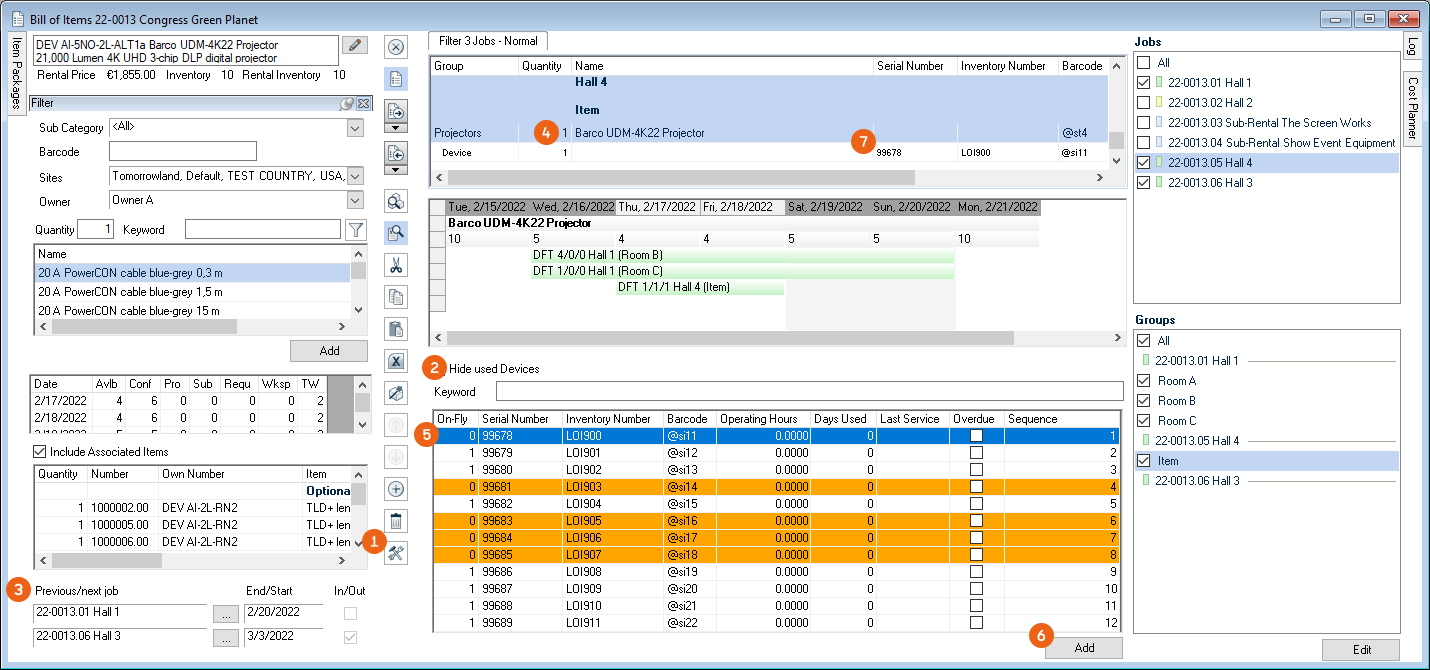Click the Add button below the device list
Viewport: 1430px width, 670px height.
click(x=1084, y=648)
